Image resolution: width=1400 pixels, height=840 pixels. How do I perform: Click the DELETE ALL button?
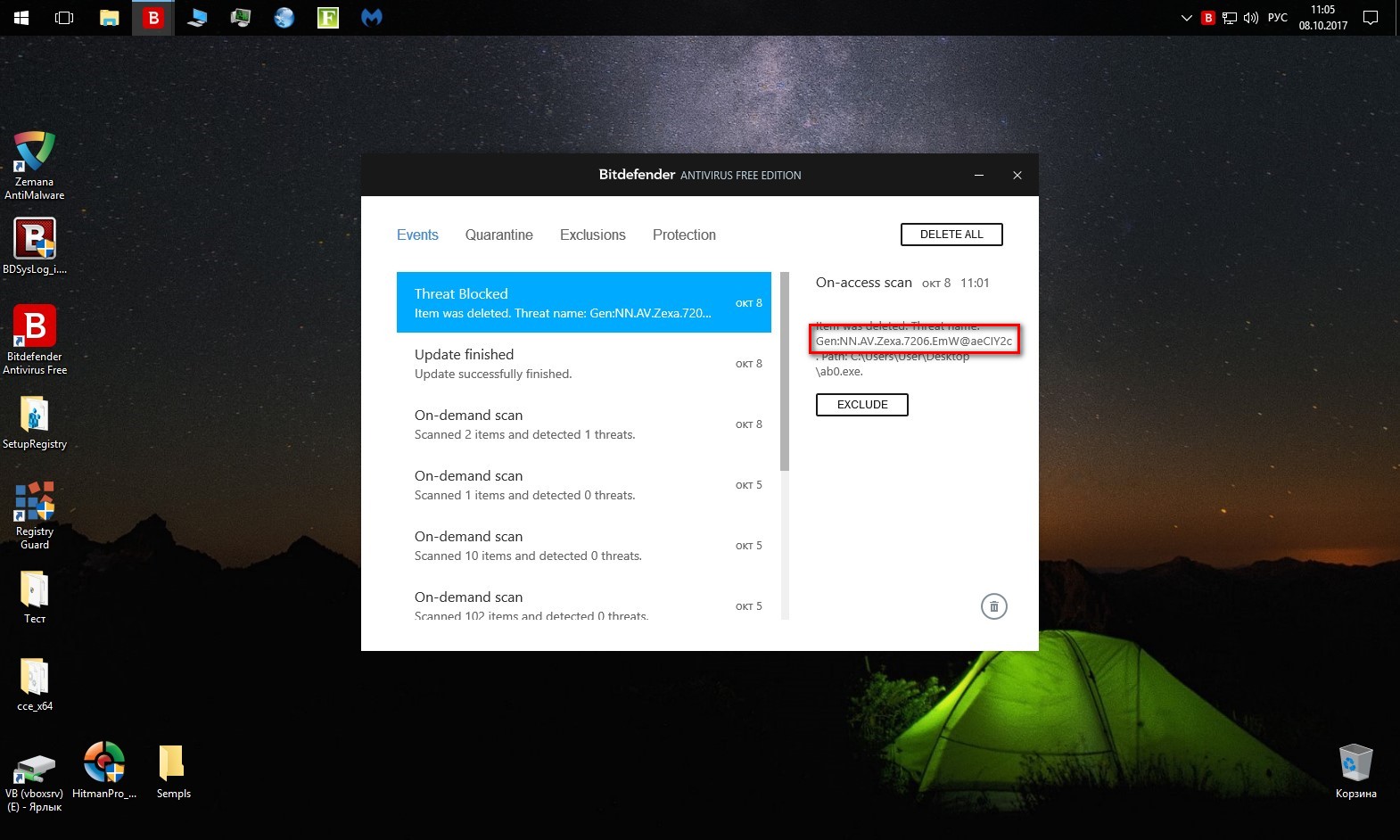click(951, 235)
